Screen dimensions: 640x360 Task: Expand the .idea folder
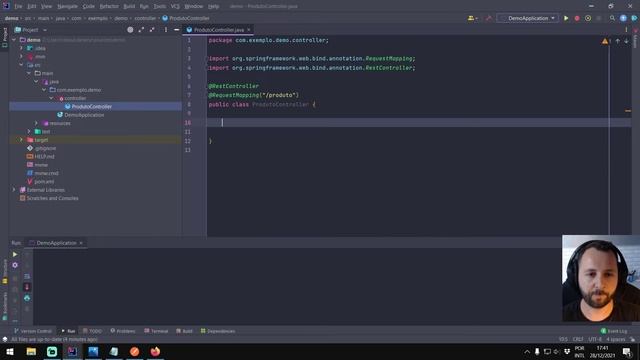21,48
